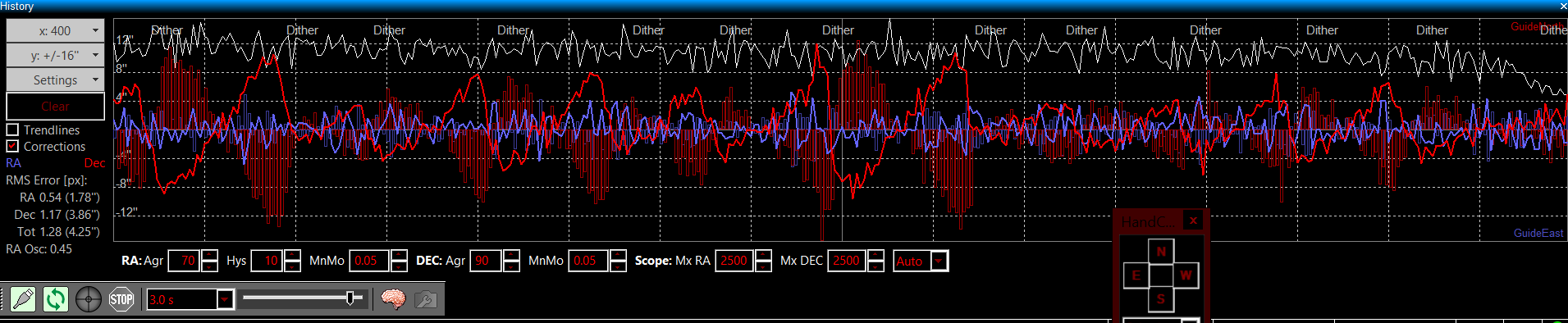Open the x: 400 scale dropdown
The width and height of the screenshot is (1568, 323).
point(56,31)
